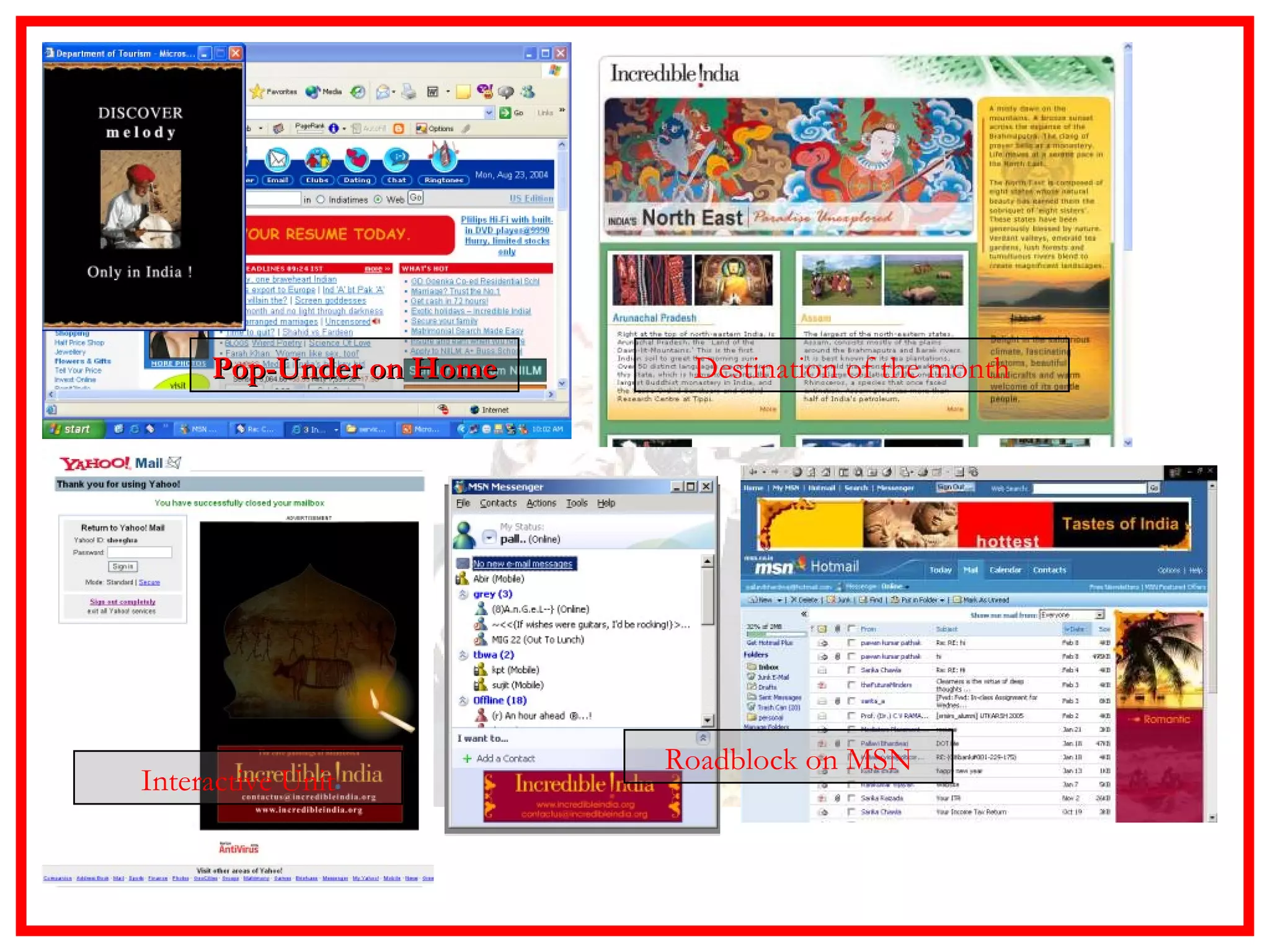
Task: Open Favorites in the browser toolbar
Action: (273, 92)
